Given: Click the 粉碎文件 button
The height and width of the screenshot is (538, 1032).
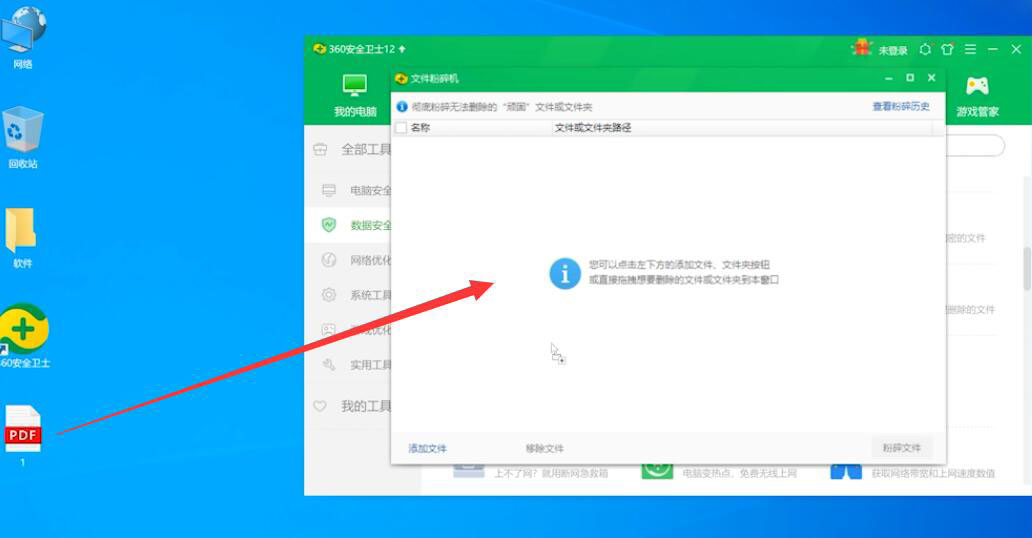Looking at the screenshot, I should click(x=902, y=448).
